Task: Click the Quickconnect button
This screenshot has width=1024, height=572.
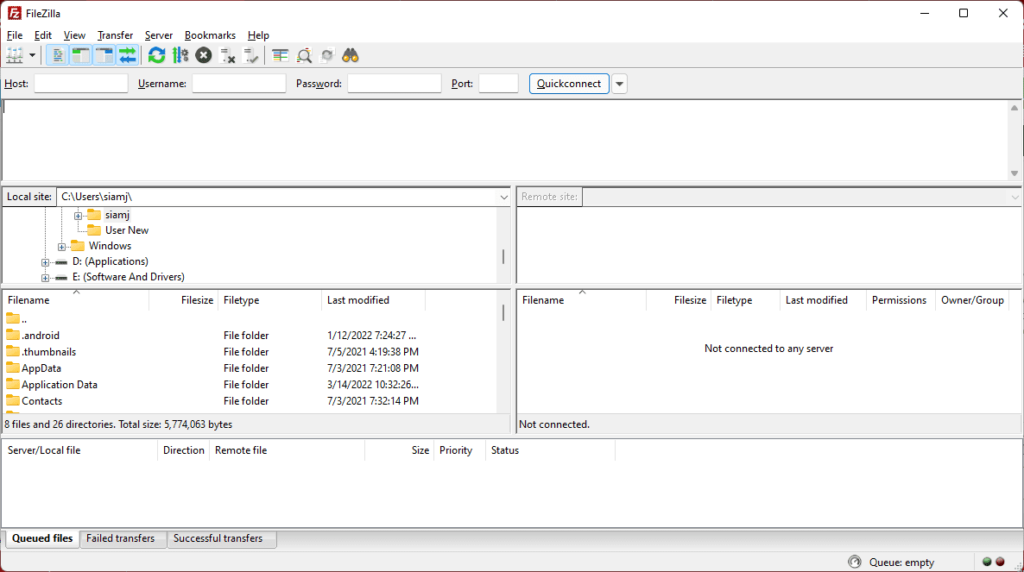Action: coord(569,84)
